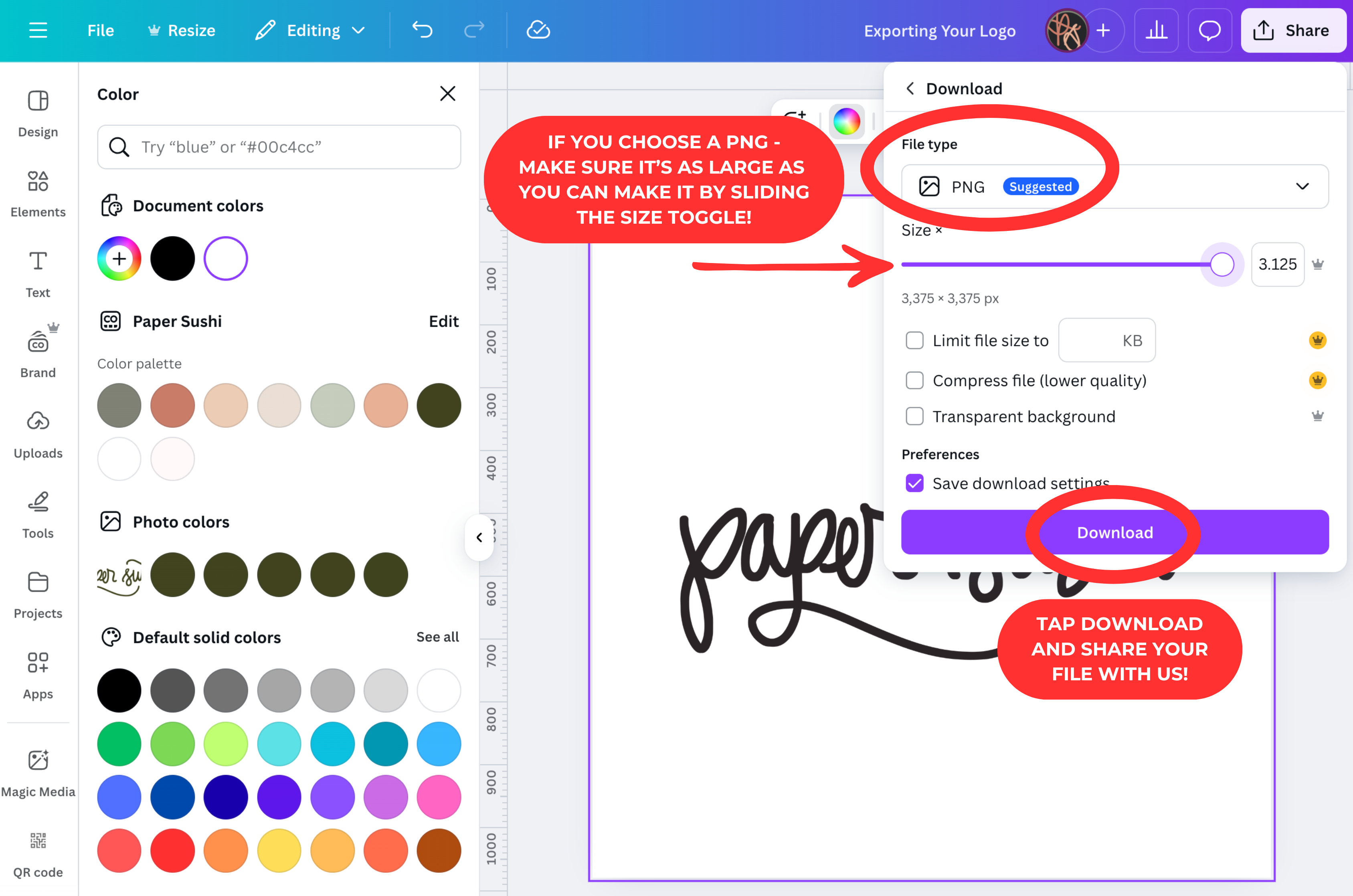Click the undo arrow
The image size is (1353, 896).
pos(422,30)
